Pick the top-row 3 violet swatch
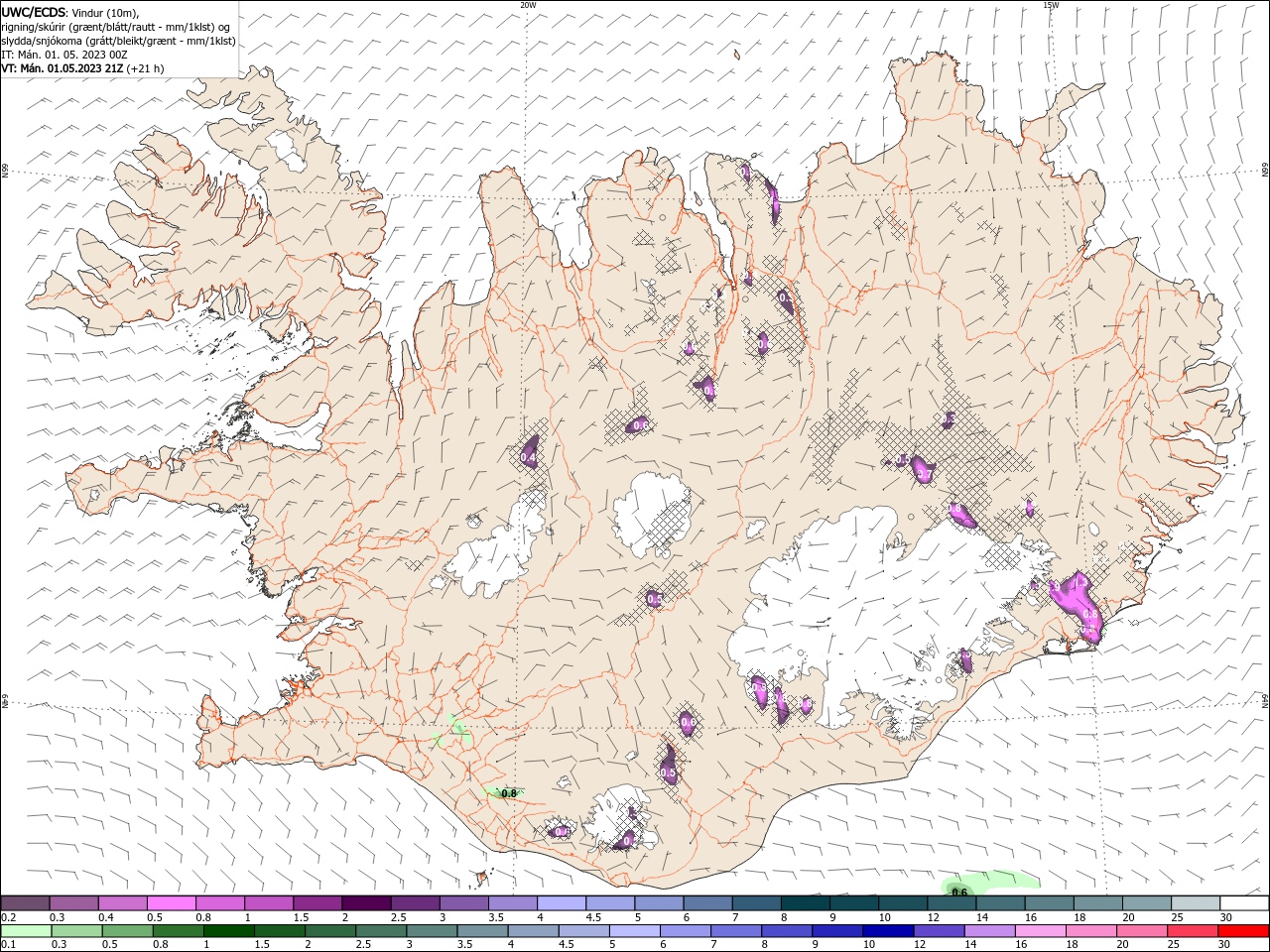Image resolution: width=1270 pixels, height=952 pixels. [x=463, y=902]
